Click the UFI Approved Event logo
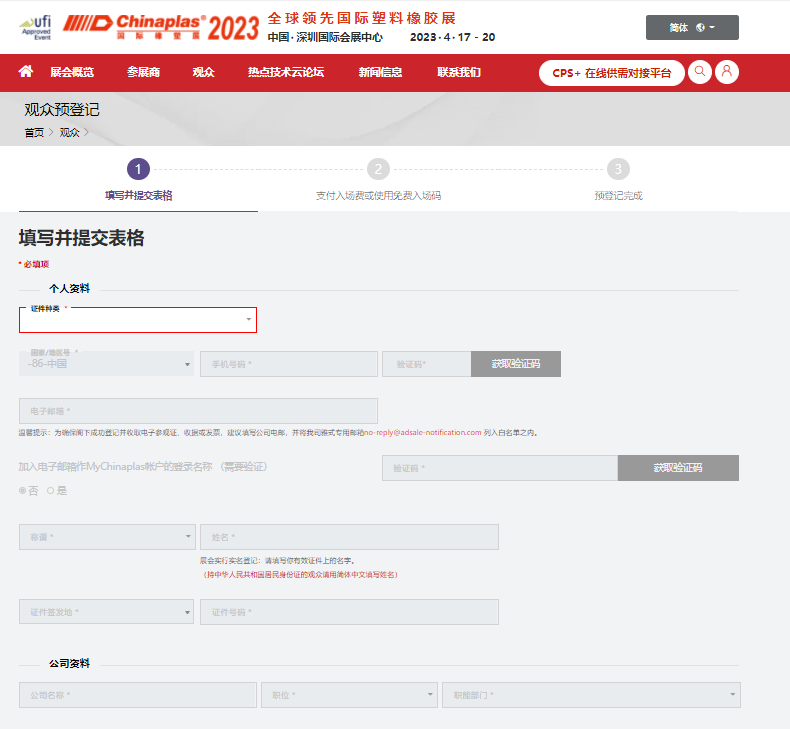 tap(36, 27)
